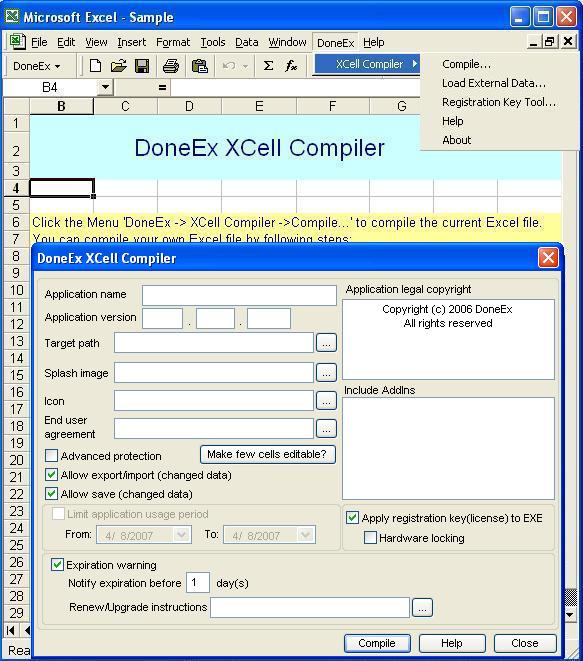Uncheck the Expiration warning checkbox

[57, 564]
